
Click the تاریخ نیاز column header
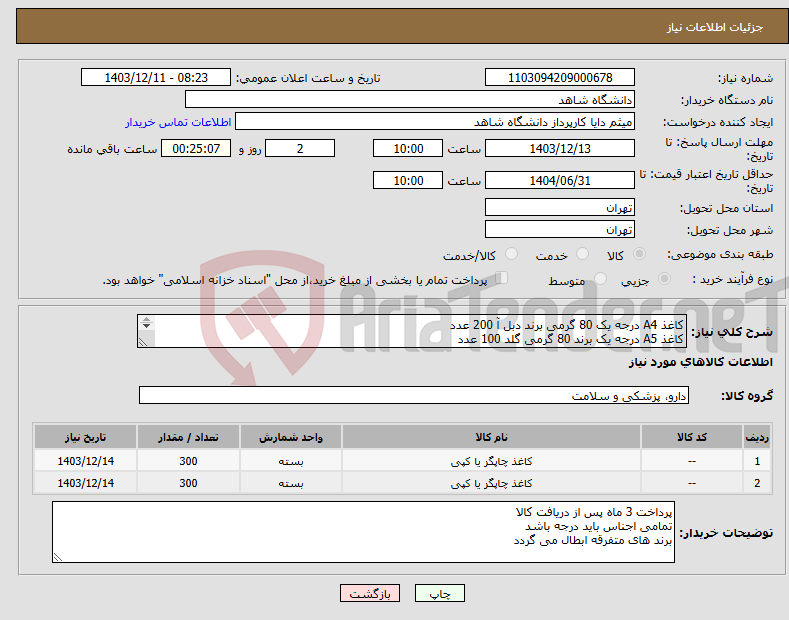(86, 437)
